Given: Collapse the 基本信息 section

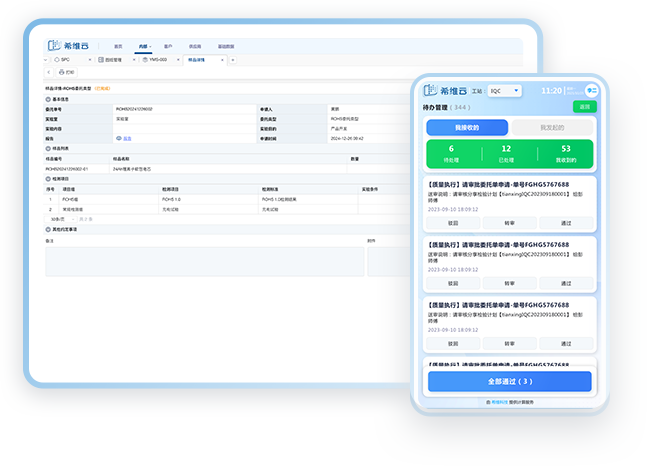Looking at the screenshot, I should click(49, 99).
